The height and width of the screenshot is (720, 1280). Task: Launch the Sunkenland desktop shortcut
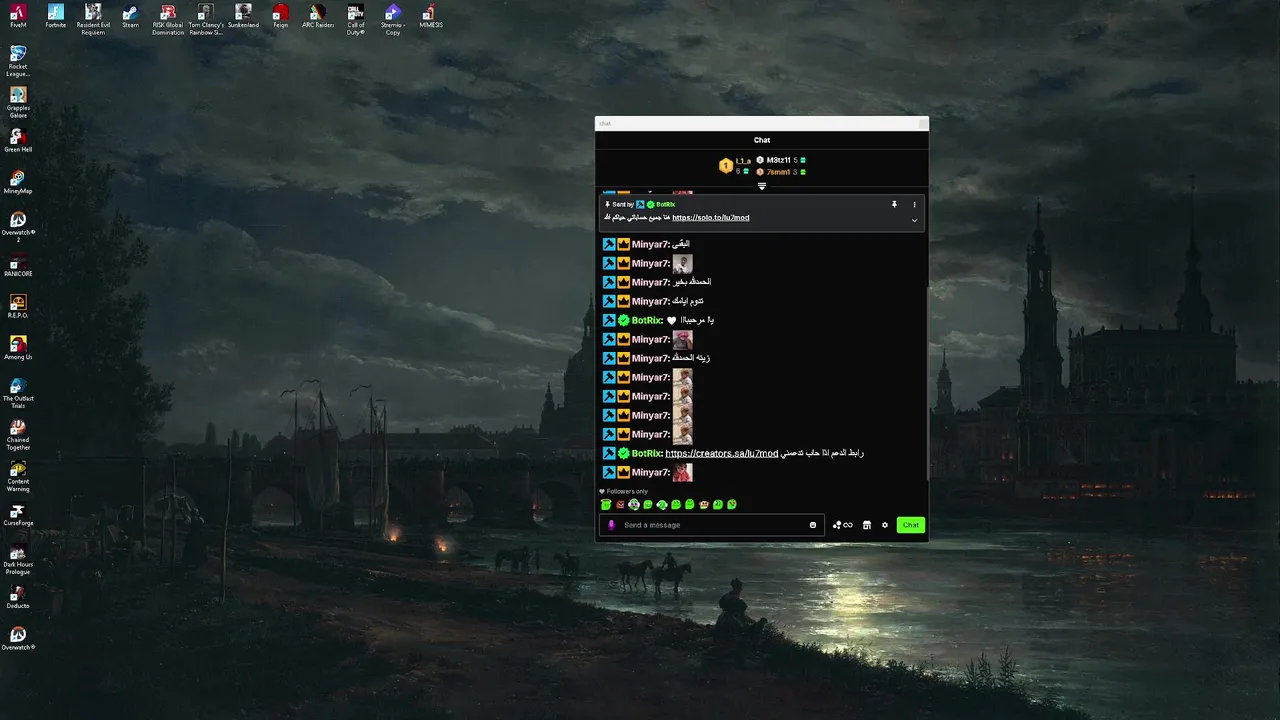pyautogui.click(x=243, y=16)
